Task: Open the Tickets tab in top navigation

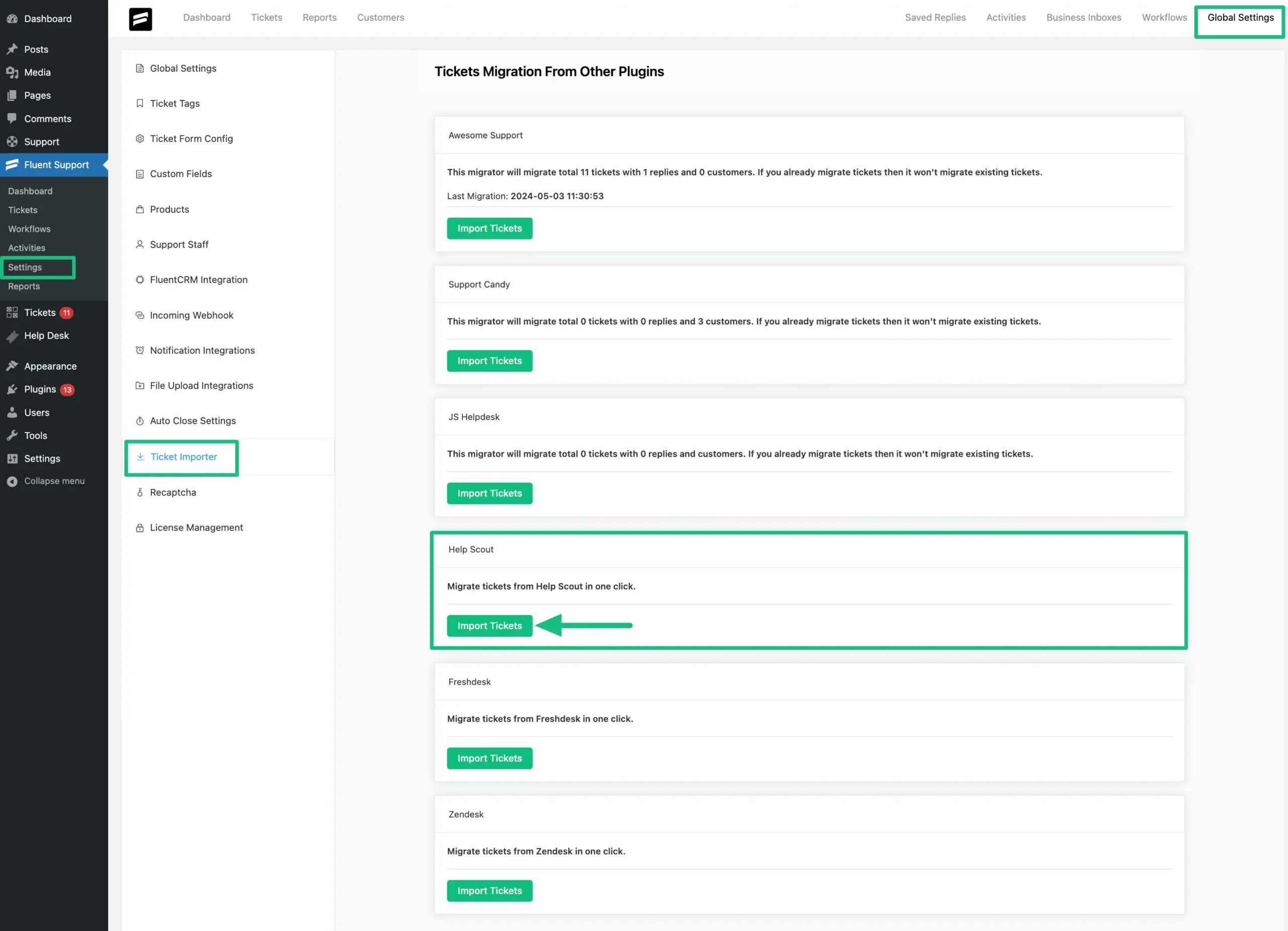Action: pyautogui.click(x=266, y=18)
